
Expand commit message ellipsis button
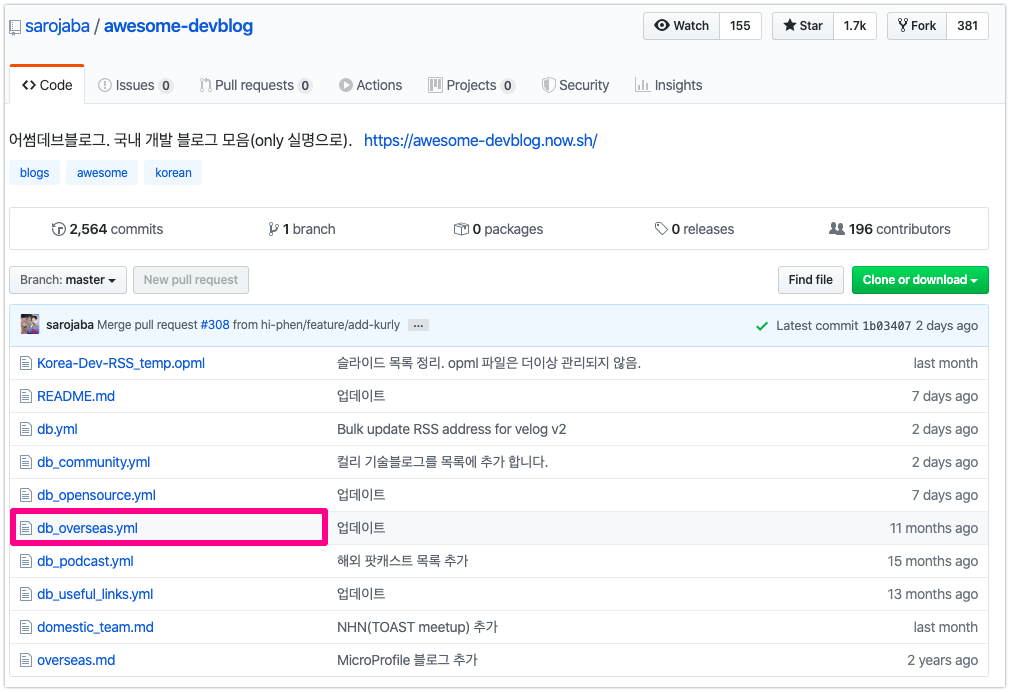click(418, 325)
